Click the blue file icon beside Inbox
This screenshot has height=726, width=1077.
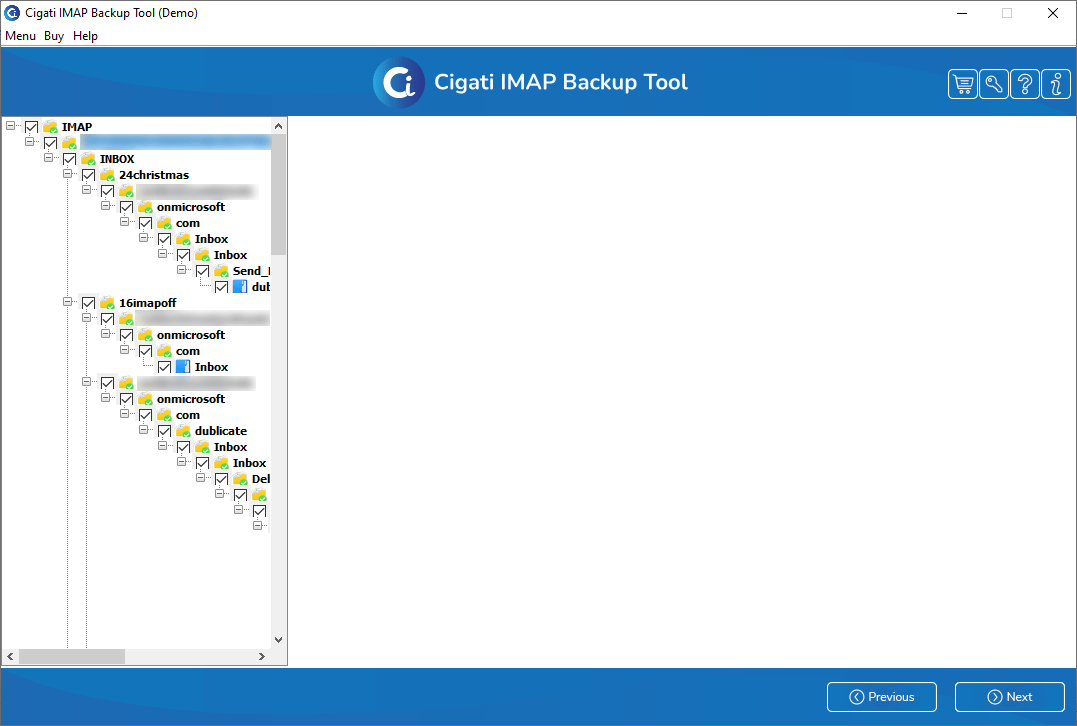click(183, 367)
